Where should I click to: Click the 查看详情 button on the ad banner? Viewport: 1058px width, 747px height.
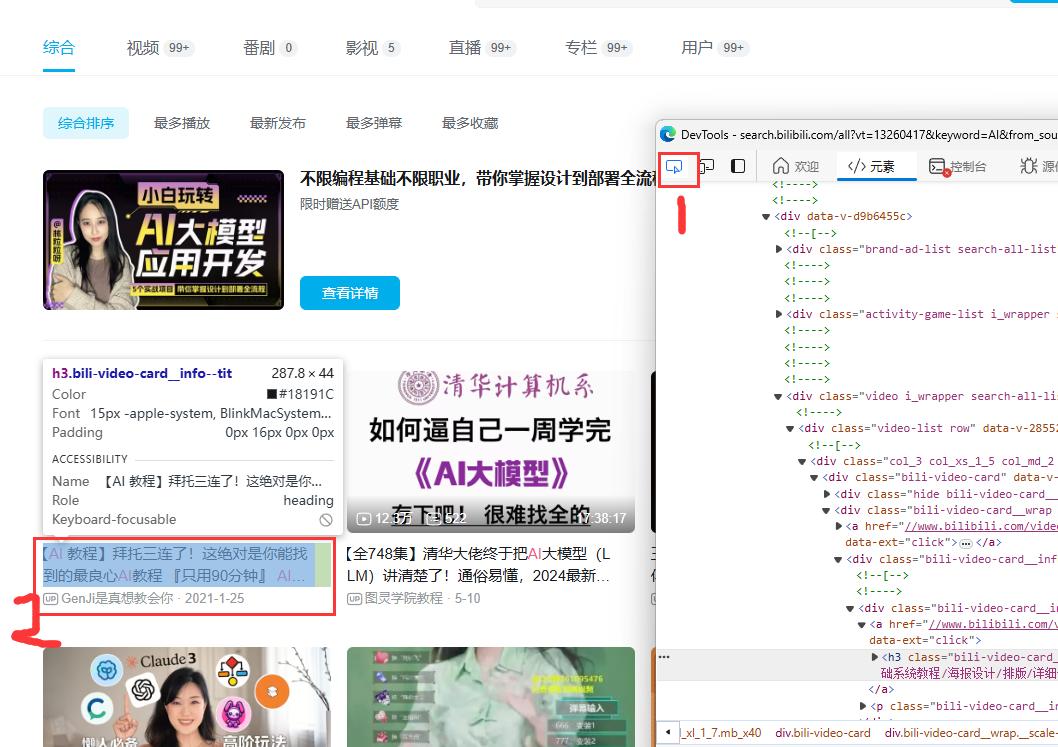(349, 293)
